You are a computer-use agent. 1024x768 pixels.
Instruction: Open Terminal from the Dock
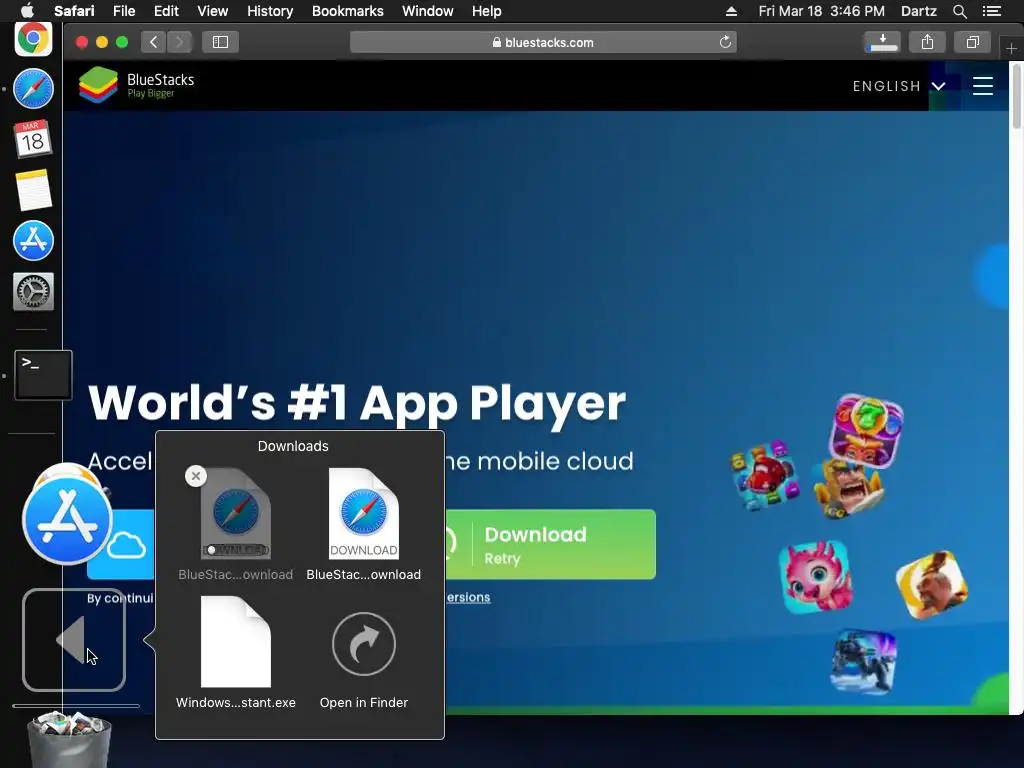click(43, 375)
